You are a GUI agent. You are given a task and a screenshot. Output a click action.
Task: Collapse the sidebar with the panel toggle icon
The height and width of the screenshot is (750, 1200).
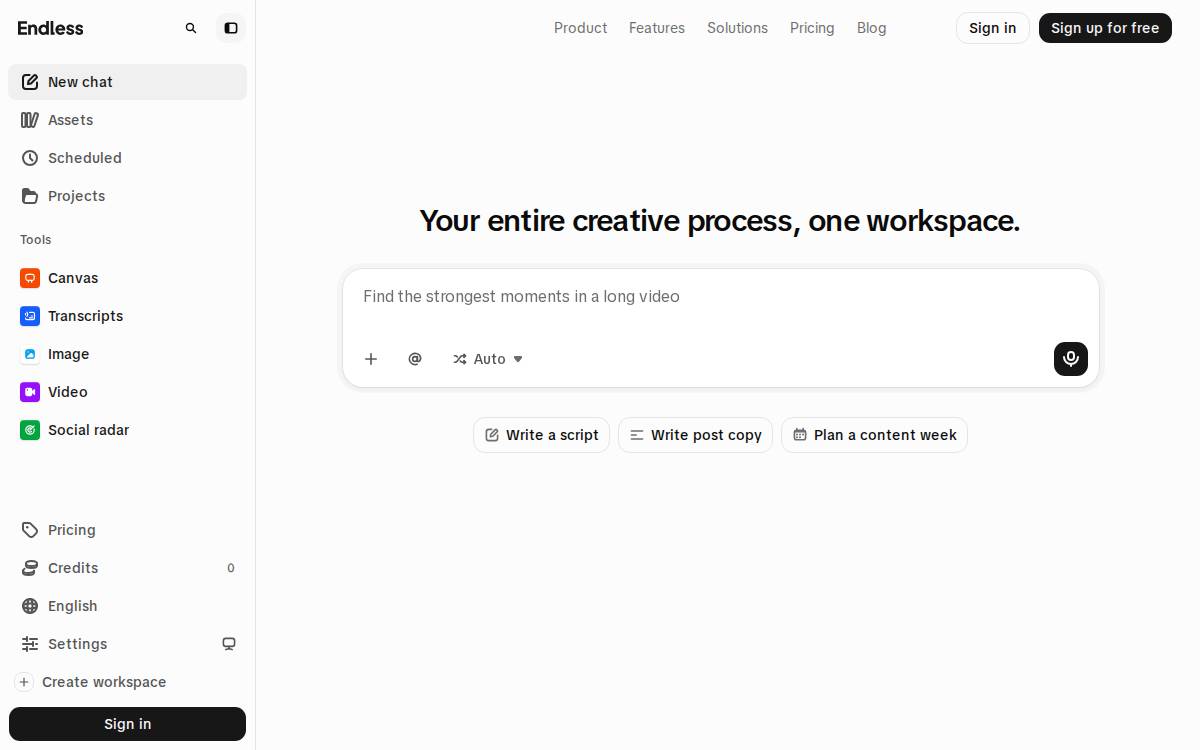coord(231,28)
